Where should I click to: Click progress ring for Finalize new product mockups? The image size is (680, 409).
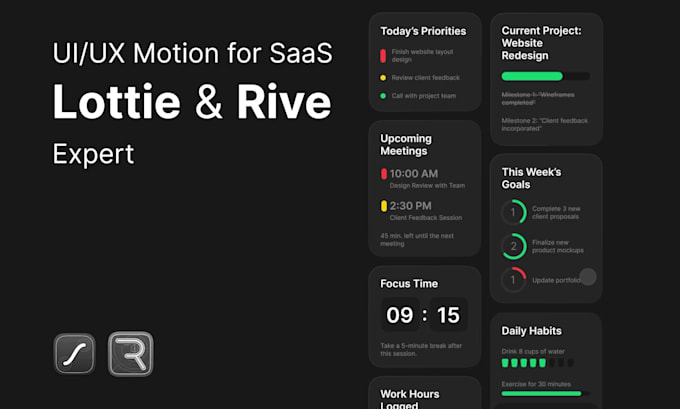[x=514, y=246]
